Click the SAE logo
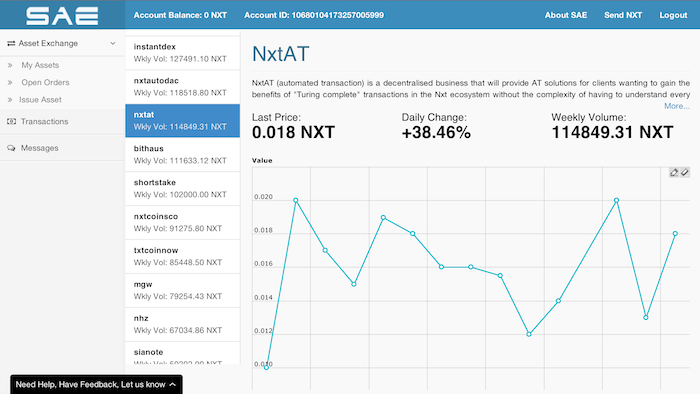 [62, 16]
